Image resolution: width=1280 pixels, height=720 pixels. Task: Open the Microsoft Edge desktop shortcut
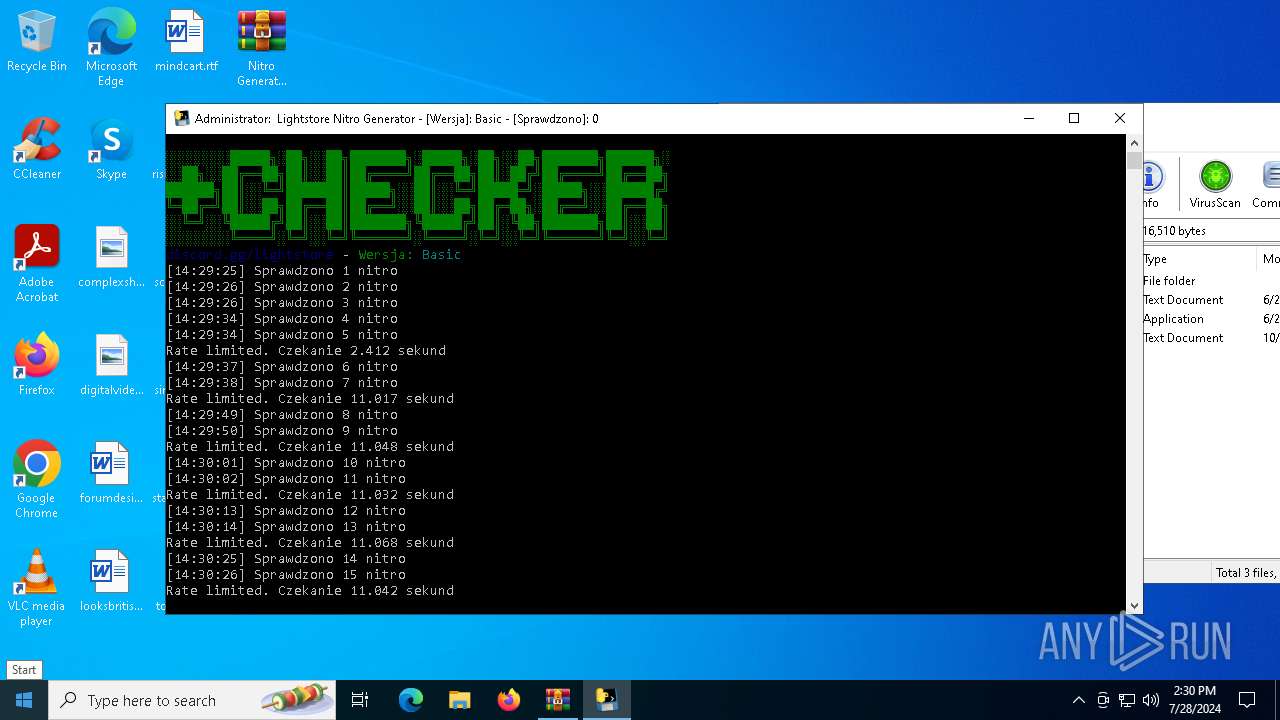pos(111,48)
